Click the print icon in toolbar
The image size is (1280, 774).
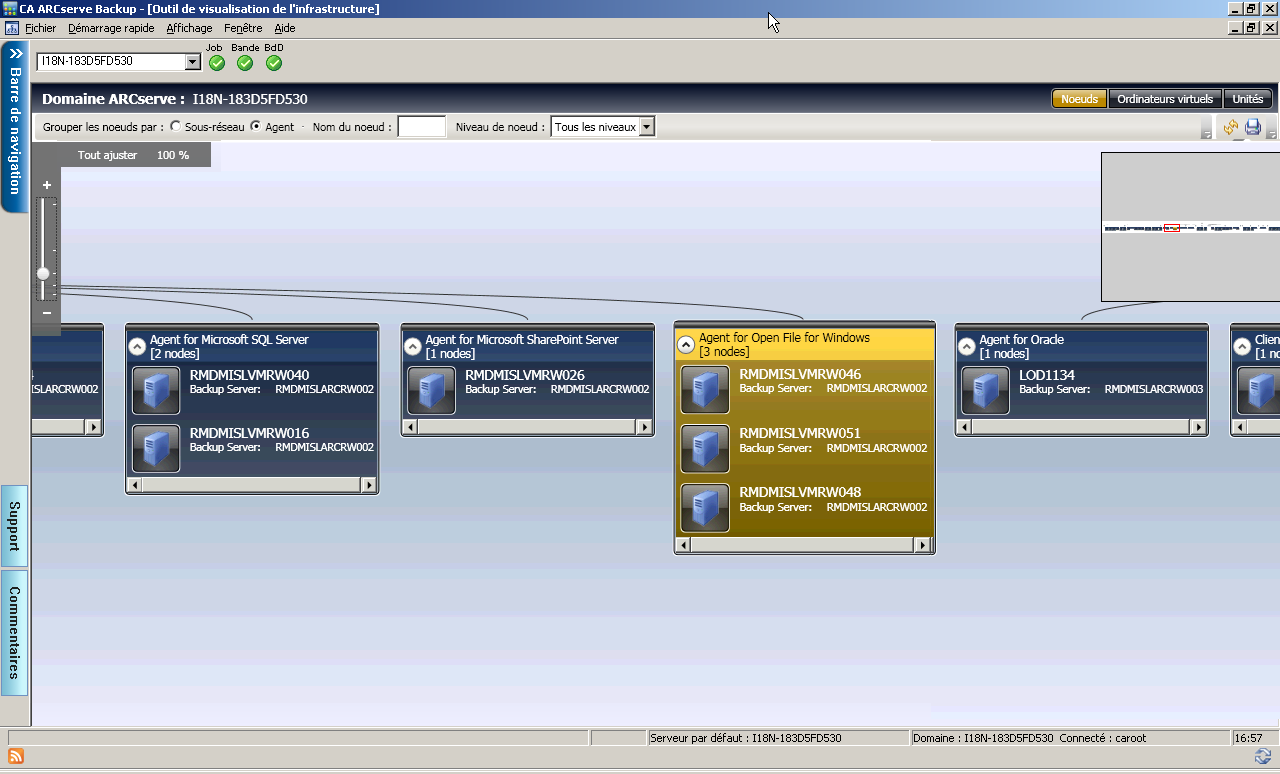pos(1252,127)
